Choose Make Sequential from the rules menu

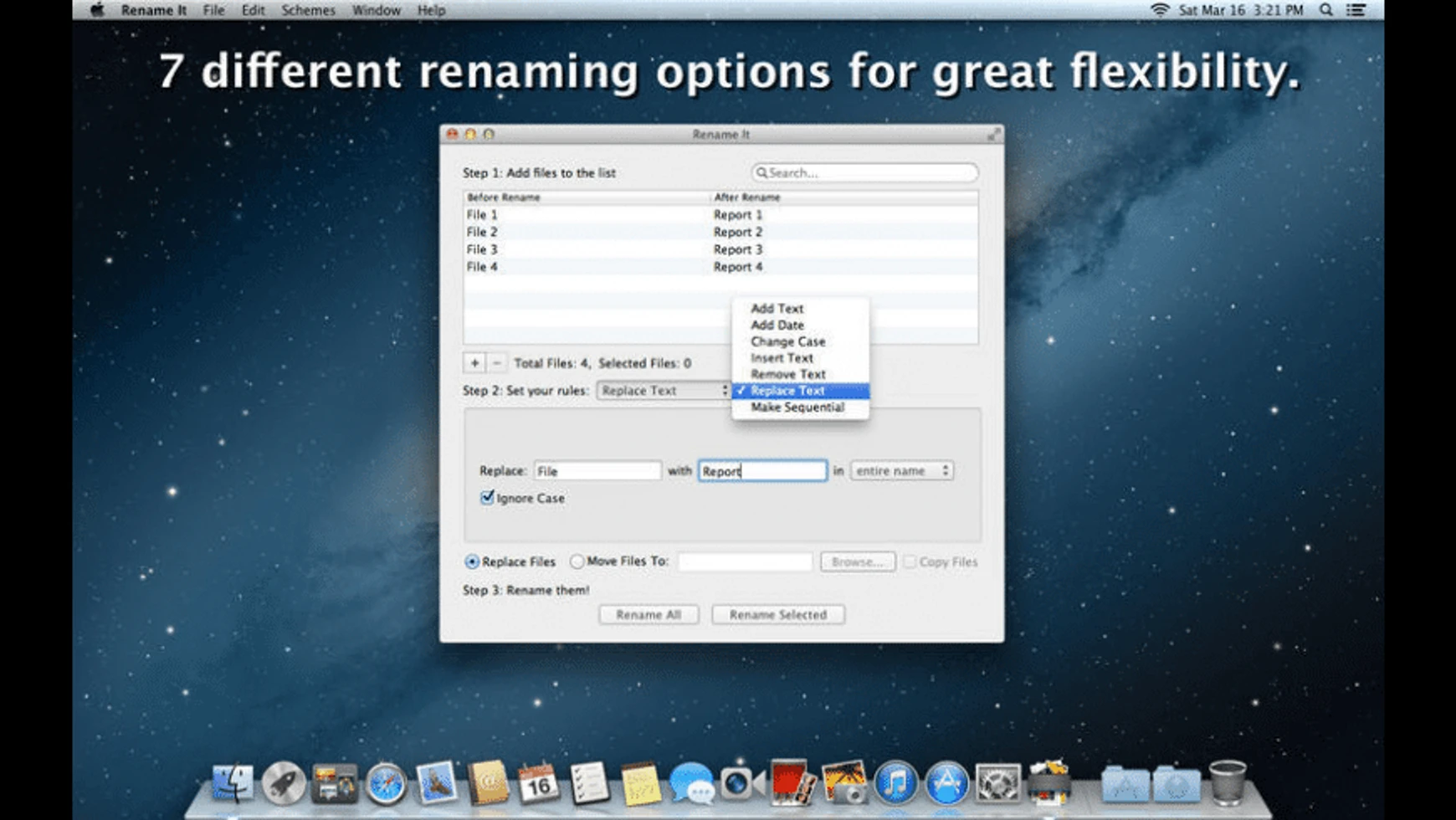click(x=797, y=407)
